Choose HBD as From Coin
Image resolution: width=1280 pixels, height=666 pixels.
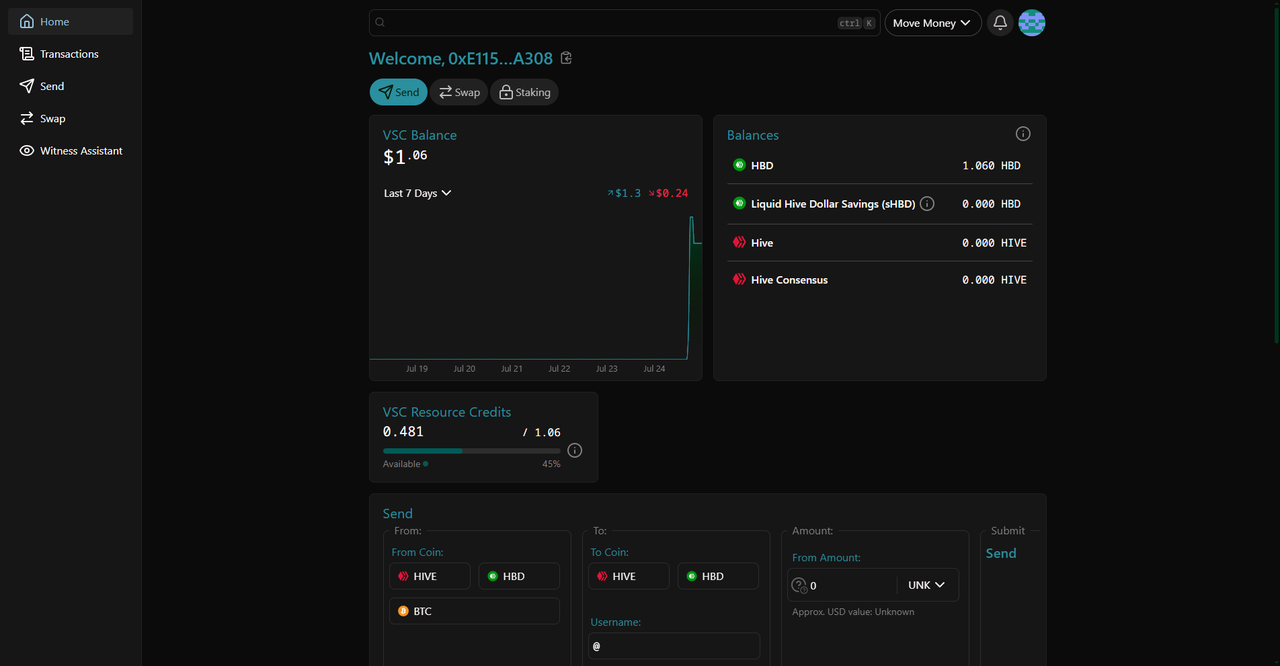tap(519, 576)
